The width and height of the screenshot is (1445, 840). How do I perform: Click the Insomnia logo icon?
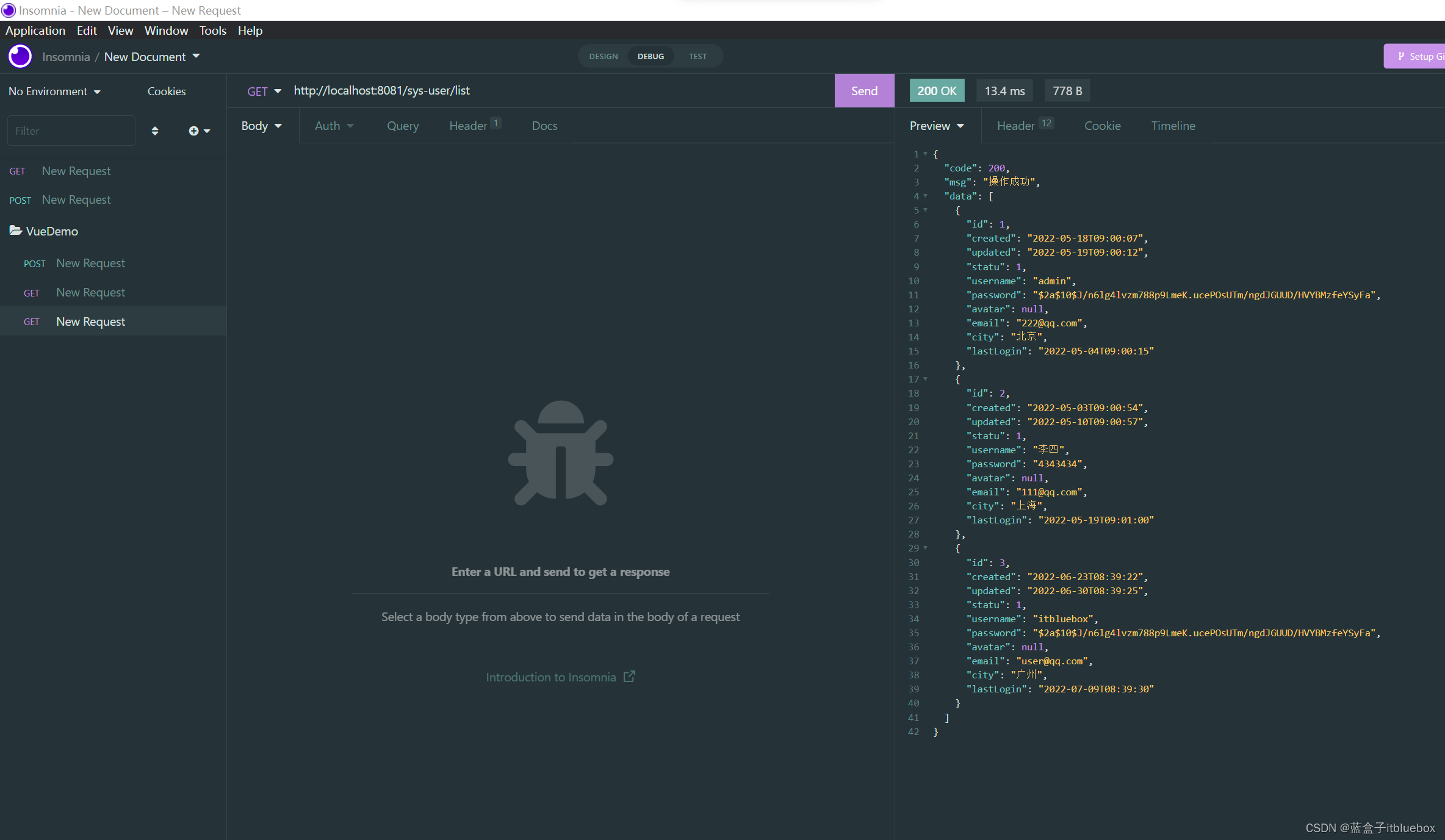(20, 56)
